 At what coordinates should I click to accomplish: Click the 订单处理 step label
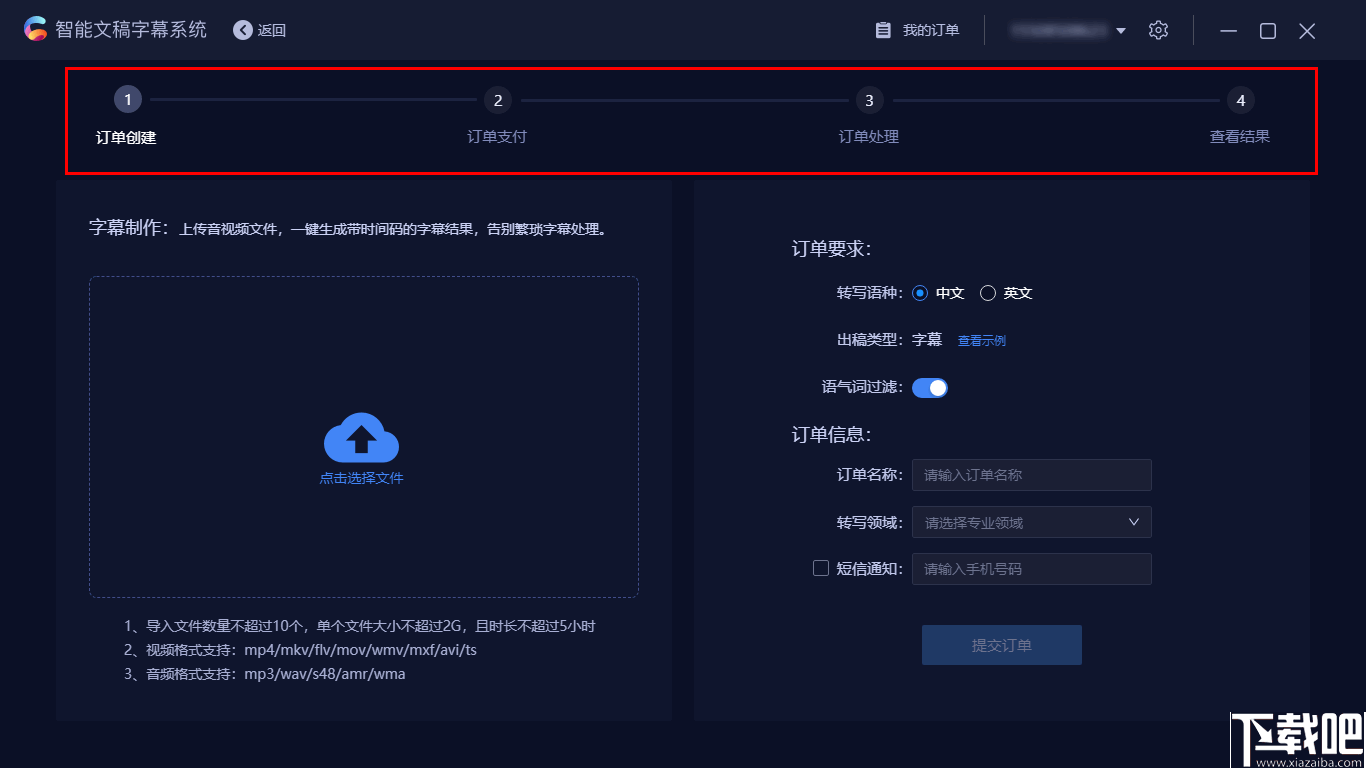868,136
